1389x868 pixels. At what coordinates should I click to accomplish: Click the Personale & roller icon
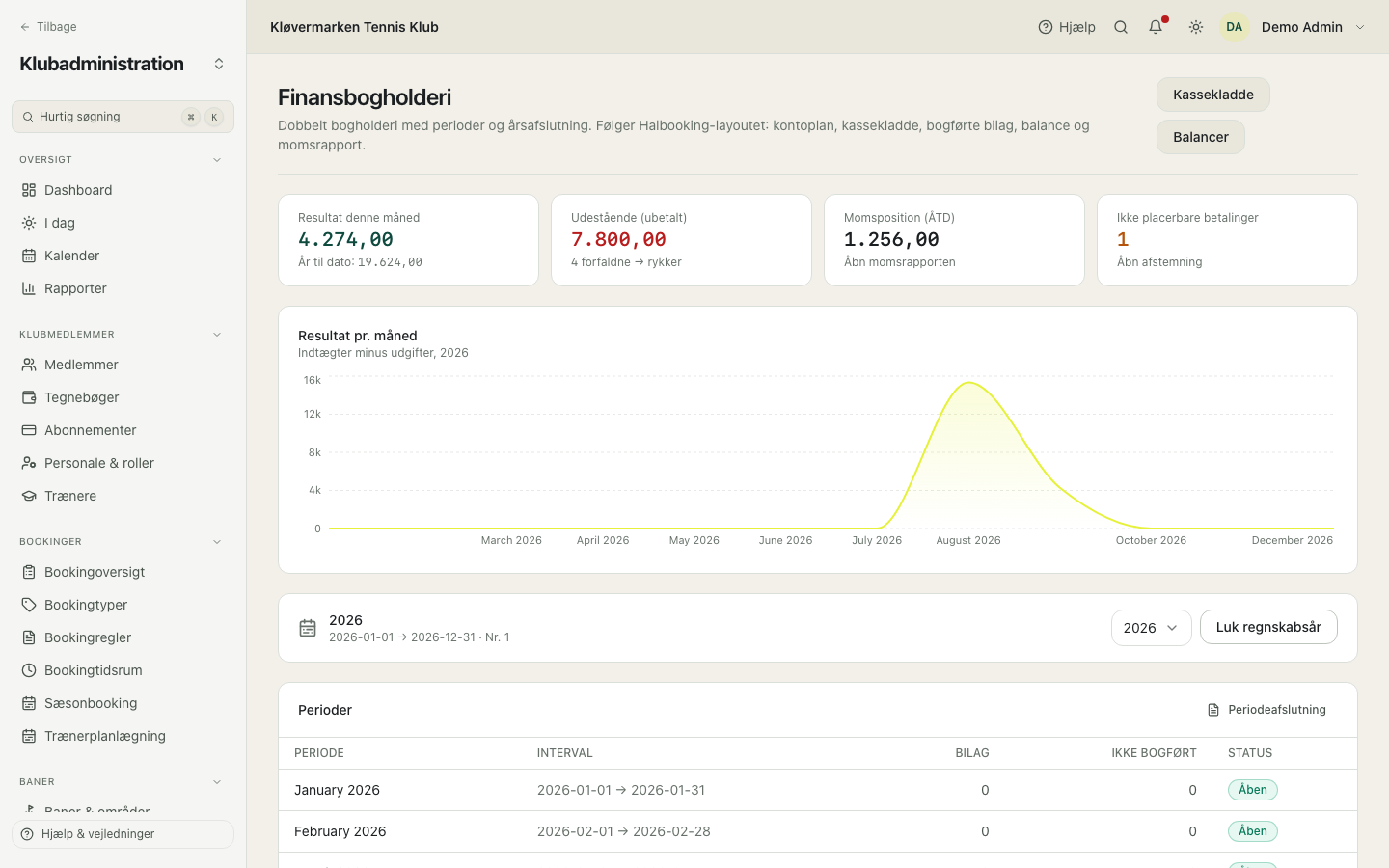pos(29,463)
